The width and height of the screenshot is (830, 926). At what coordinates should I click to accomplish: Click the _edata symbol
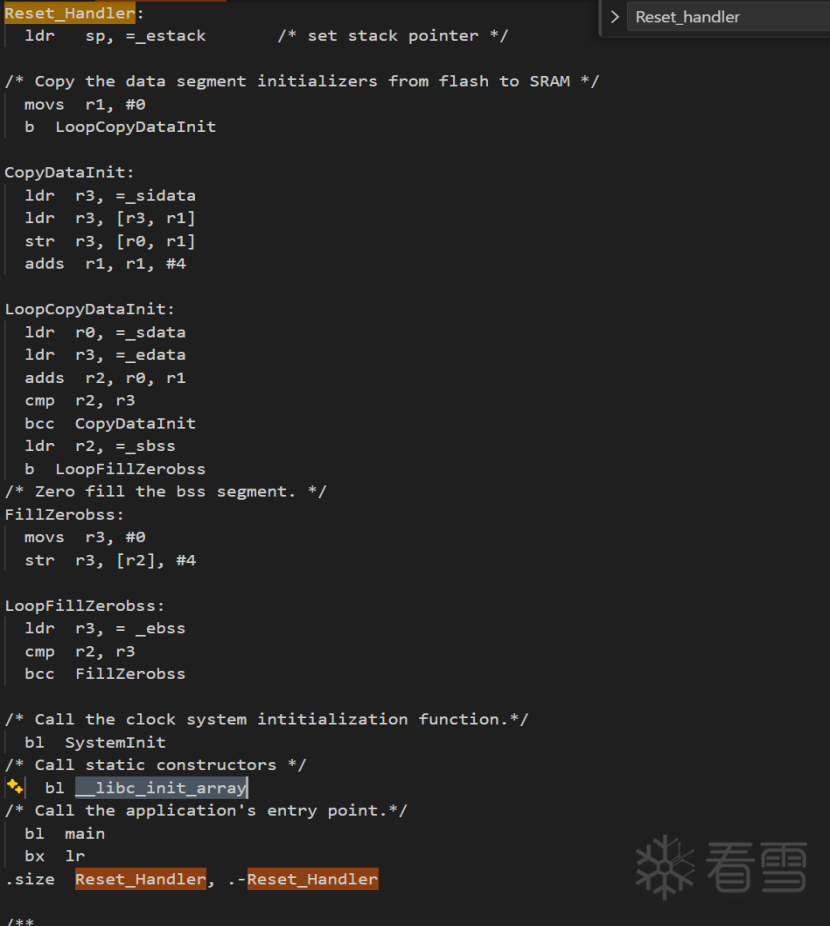coord(156,355)
